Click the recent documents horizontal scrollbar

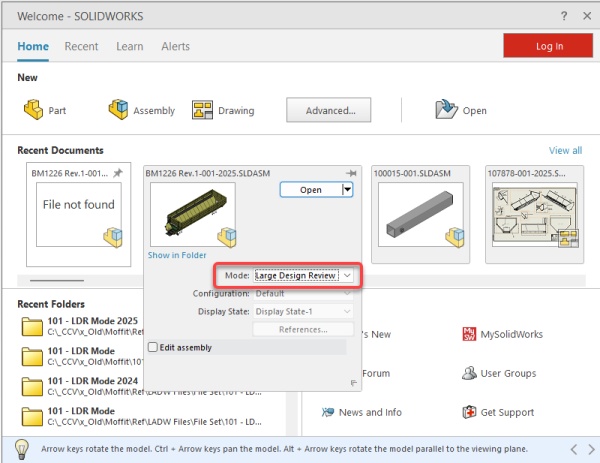[x=57, y=280]
